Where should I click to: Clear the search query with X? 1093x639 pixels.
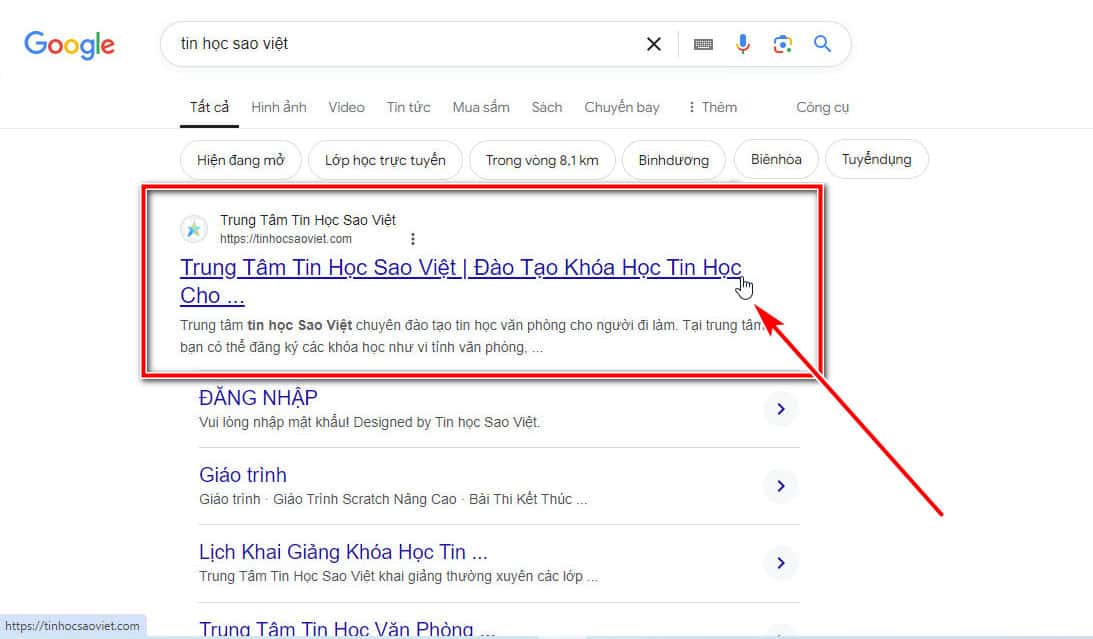coord(654,45)
